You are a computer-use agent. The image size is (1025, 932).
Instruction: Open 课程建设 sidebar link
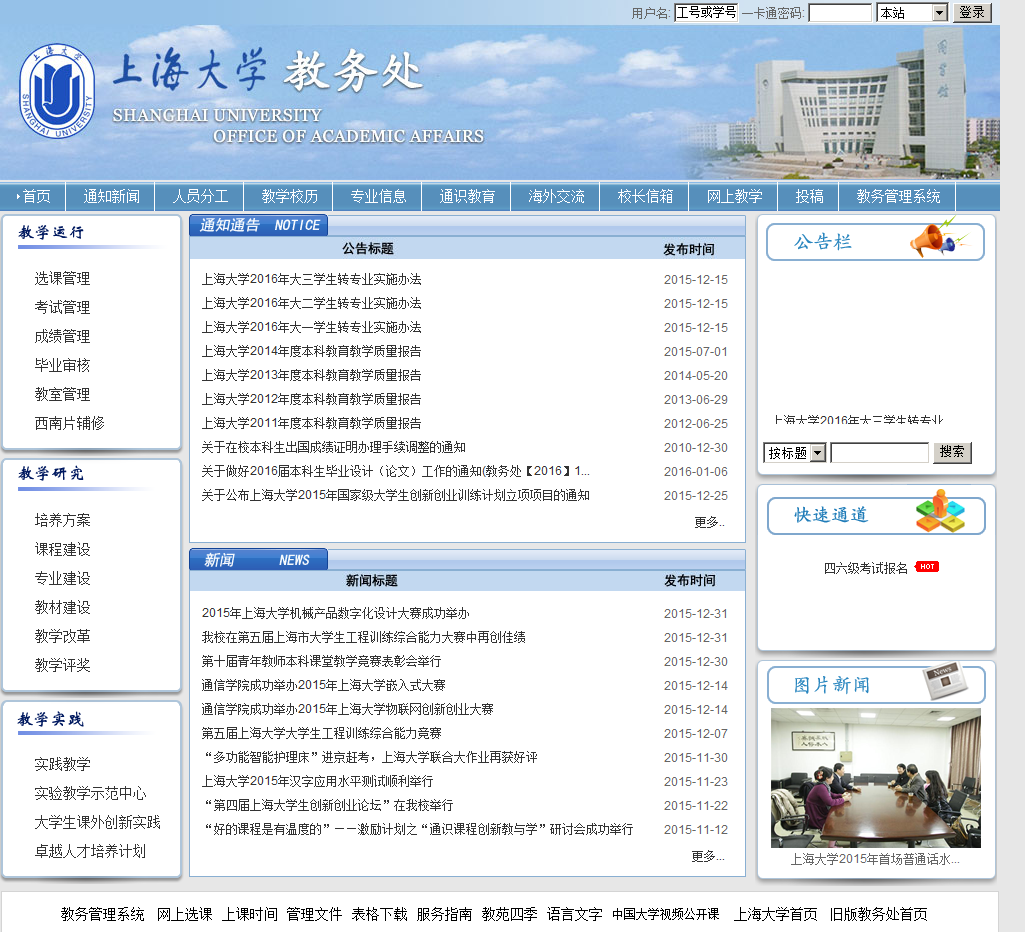click(x=62, y=549)
